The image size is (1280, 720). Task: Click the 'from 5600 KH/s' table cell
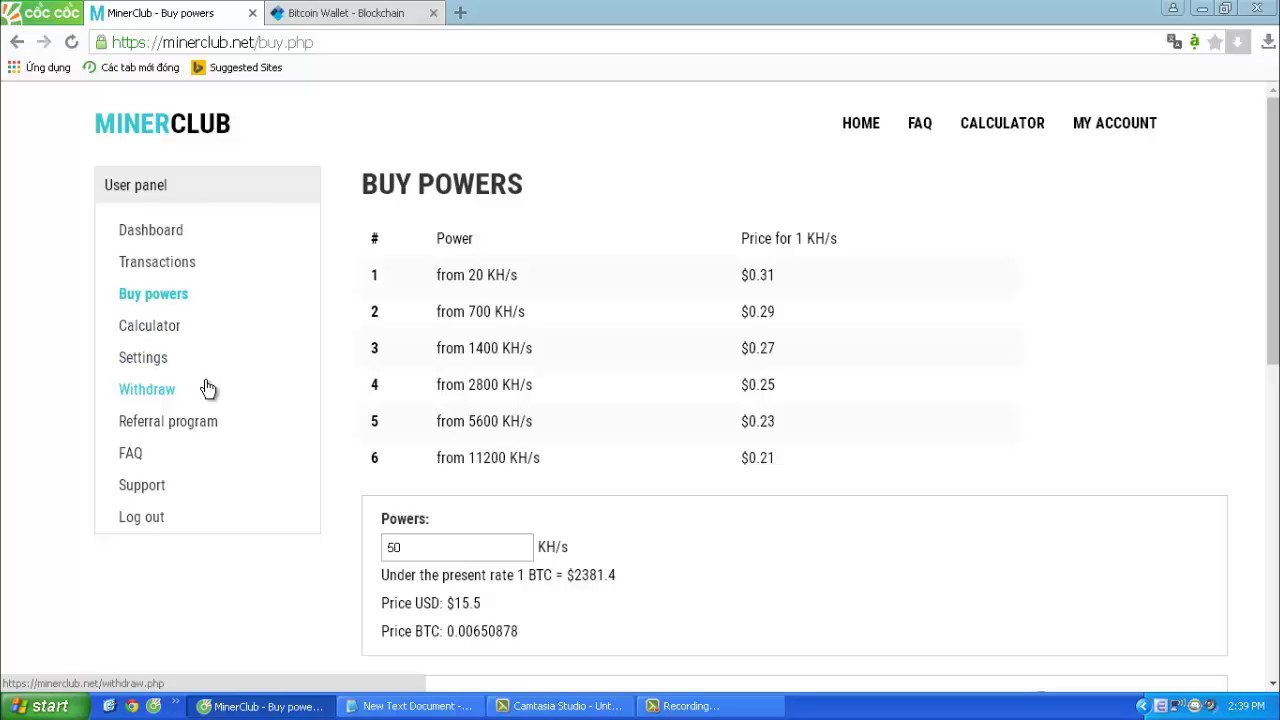click(x=484, y=421)
